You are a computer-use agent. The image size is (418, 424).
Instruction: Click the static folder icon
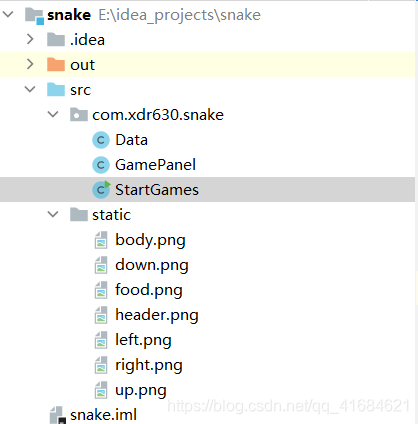coord(79,215)
